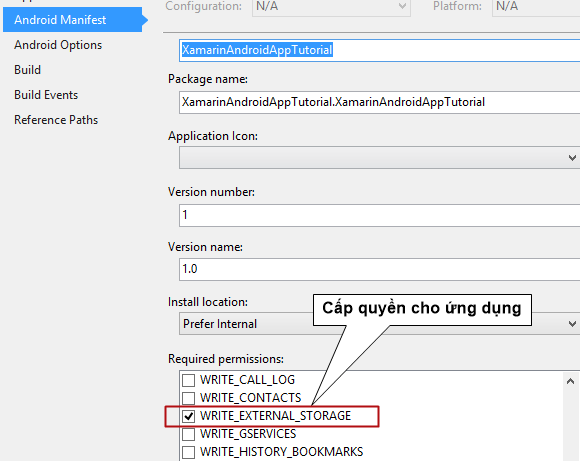Click the Version name field
Image resolution: width=580 pixels, height=461 pixels.
(x=380, y=269)
